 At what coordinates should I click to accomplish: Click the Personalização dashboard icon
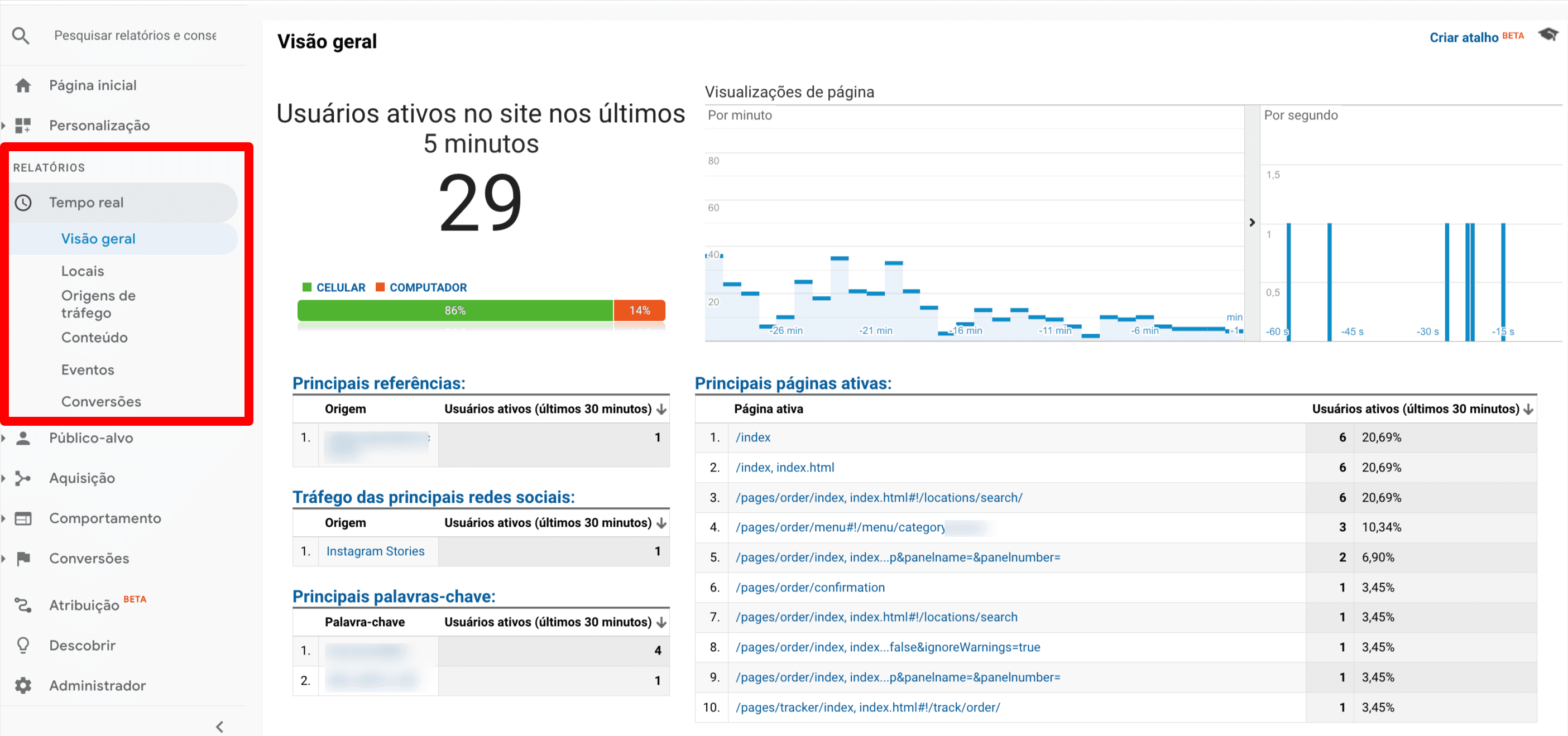(x=23, y=126)
